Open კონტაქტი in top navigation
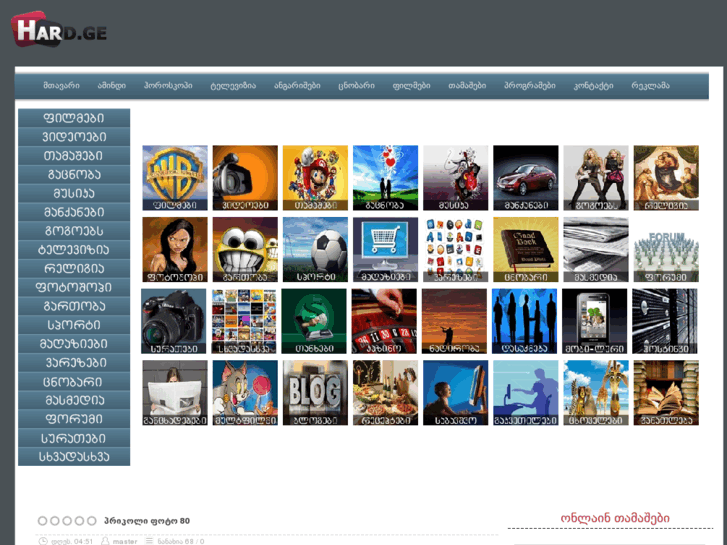Viewport: 727px width, 545px height. click(593, 85)
